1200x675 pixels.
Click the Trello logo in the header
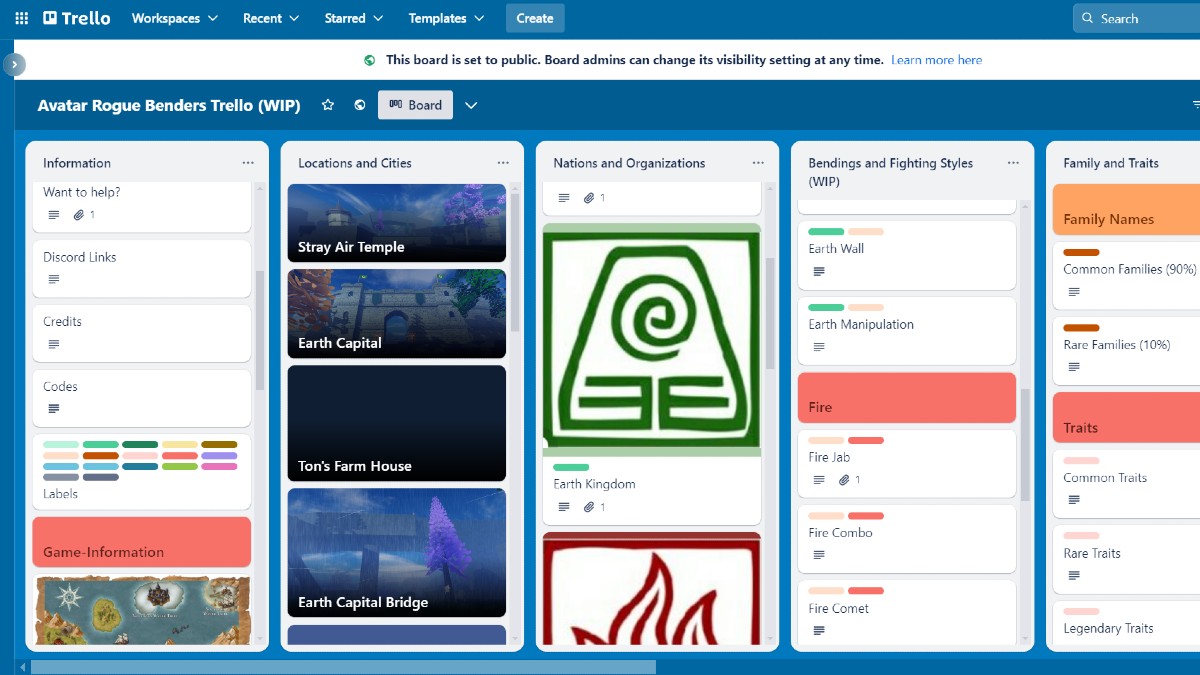(x=75, y=17)
